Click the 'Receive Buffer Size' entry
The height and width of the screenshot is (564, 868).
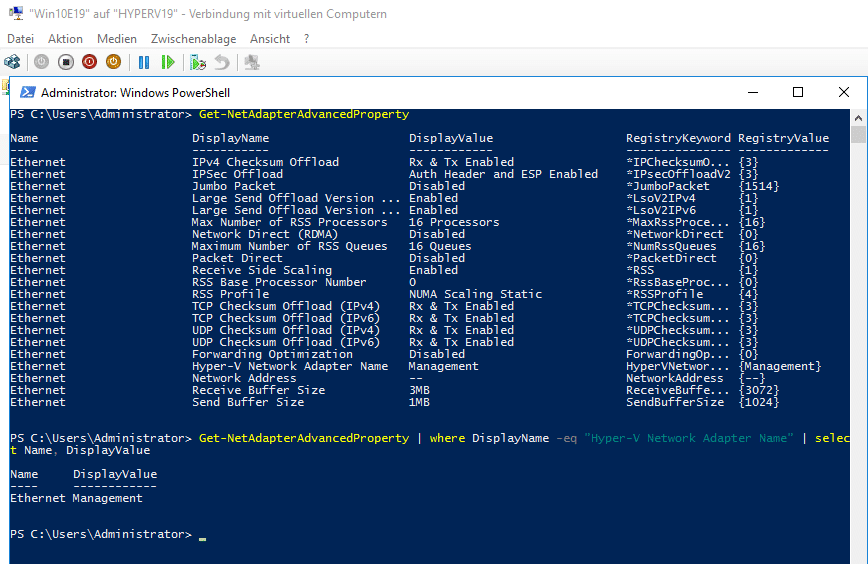[x=258, y=390]
